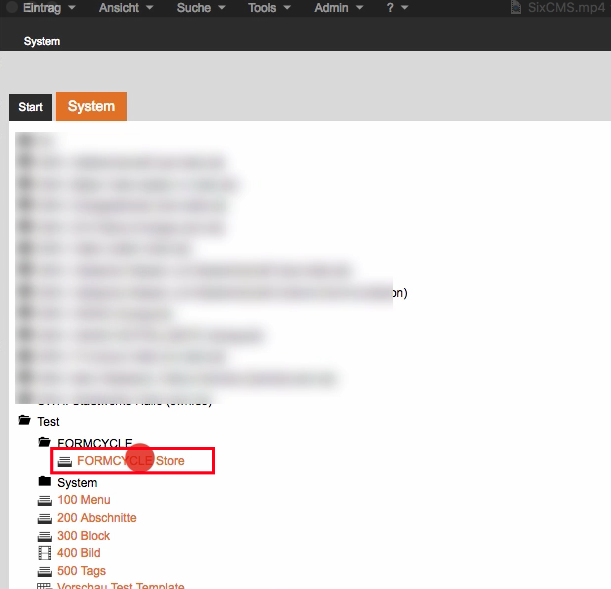611x589 pixels.
Task: Click the FORMCYCLE Store stack icon
Action: pos(65,461)
